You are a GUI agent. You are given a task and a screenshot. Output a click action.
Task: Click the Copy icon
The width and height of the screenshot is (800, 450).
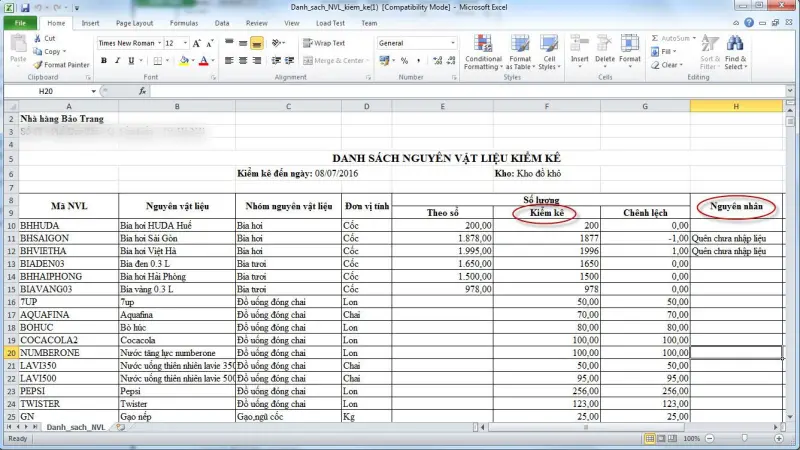(x=37, y=52)
